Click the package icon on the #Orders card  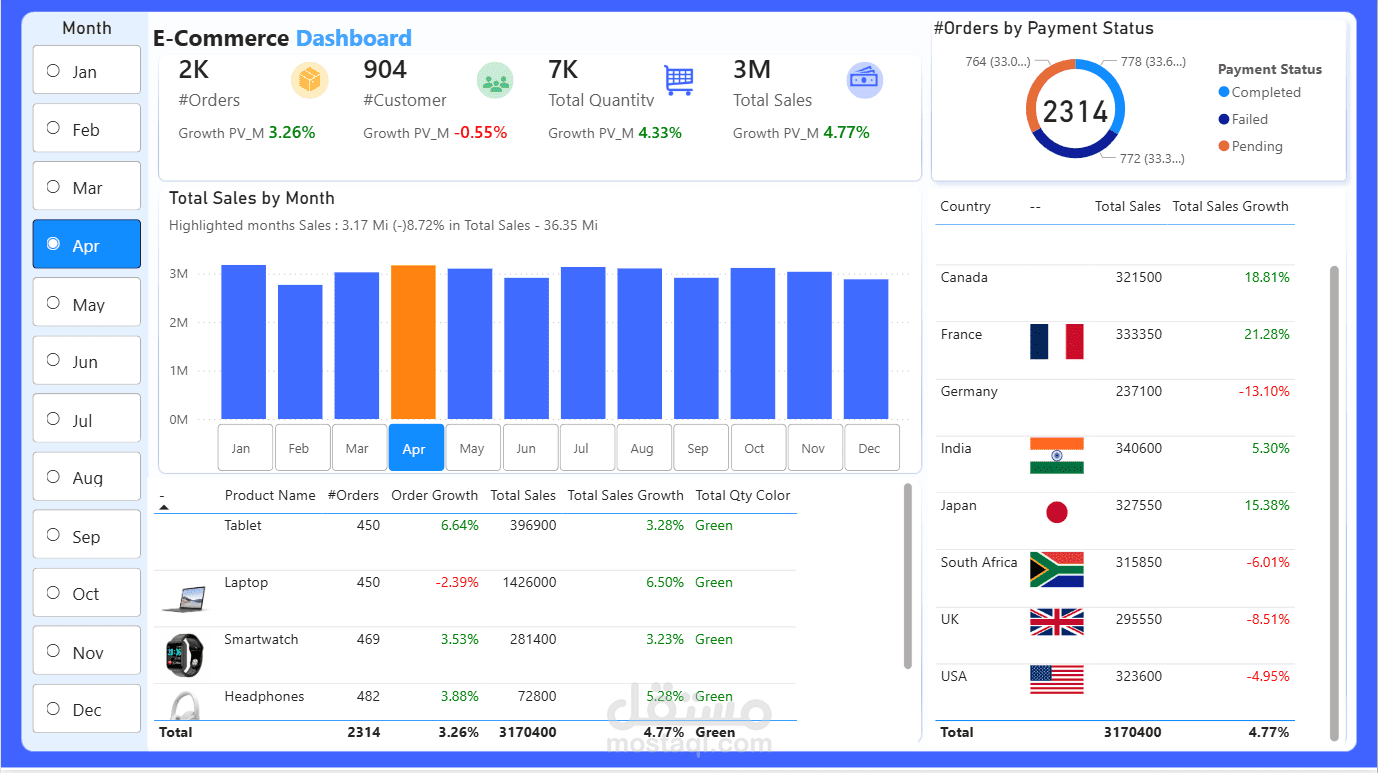[310, 80]
